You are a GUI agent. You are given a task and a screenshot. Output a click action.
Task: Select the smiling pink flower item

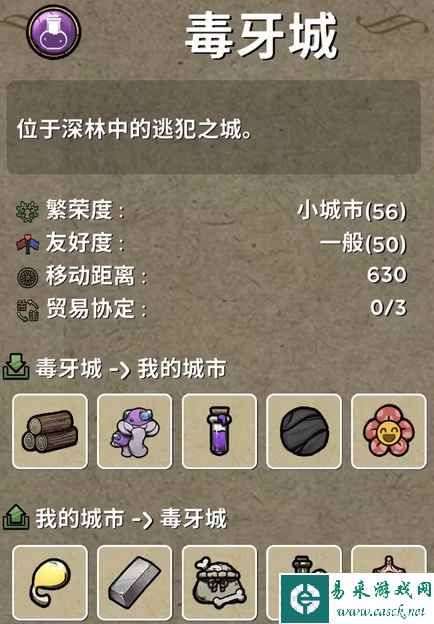tap(389, 431)
